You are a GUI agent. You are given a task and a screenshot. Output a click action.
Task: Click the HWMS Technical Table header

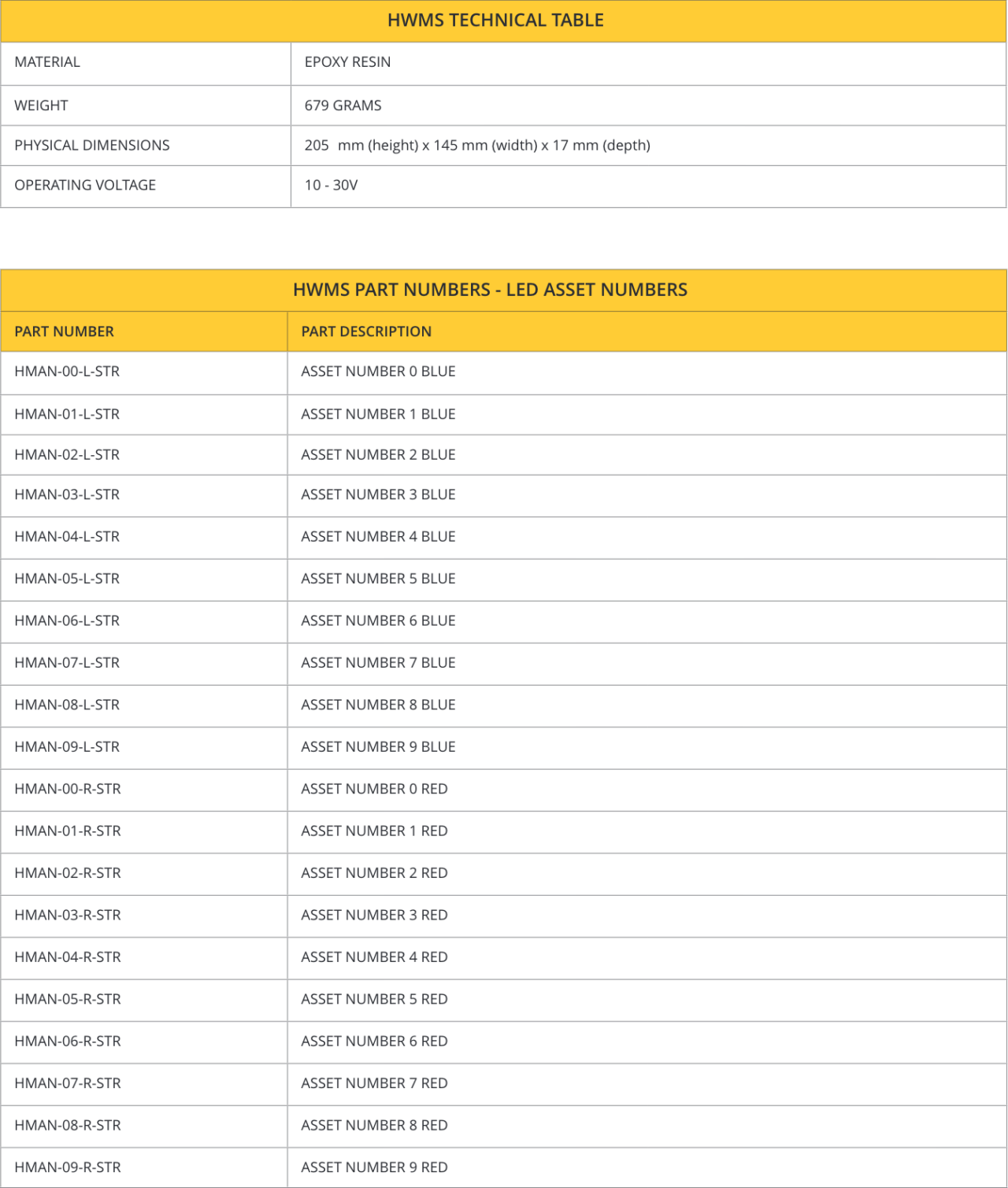[x=495, y=20]
